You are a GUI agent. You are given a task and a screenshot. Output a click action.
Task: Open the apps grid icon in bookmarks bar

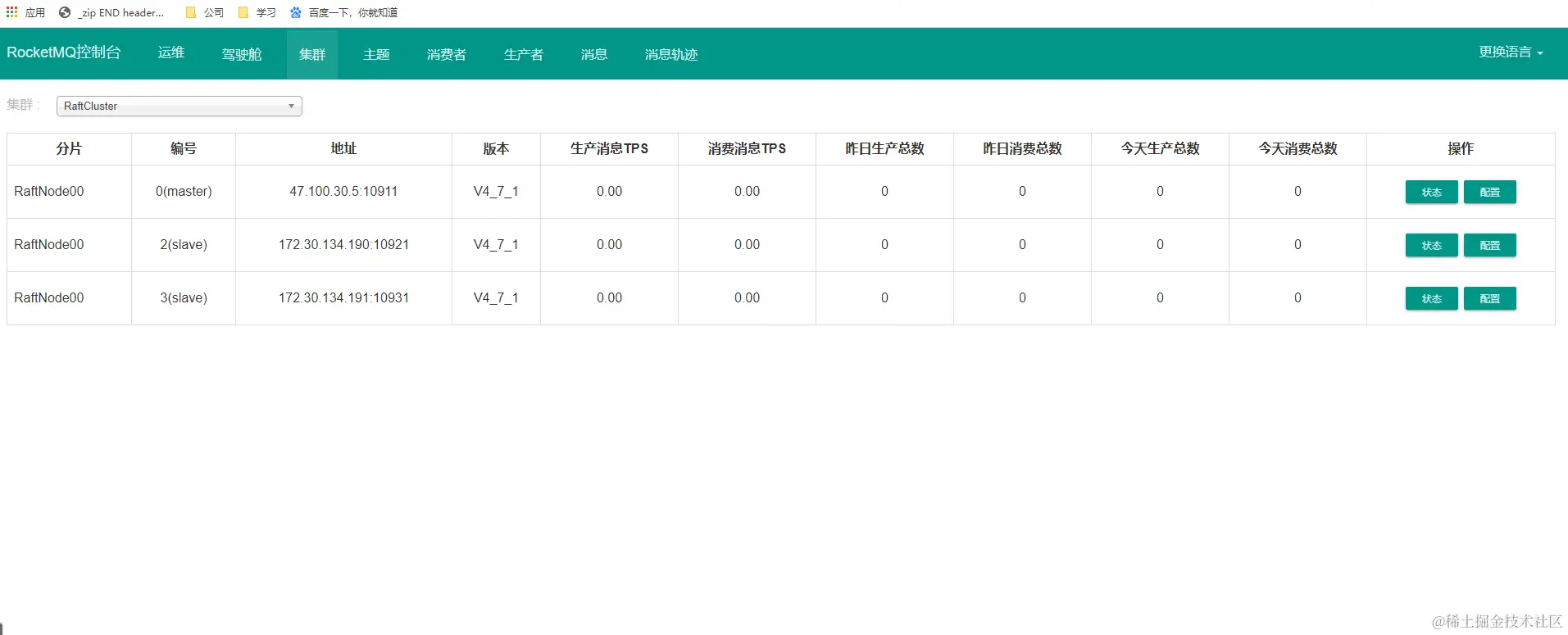(11, 12)
